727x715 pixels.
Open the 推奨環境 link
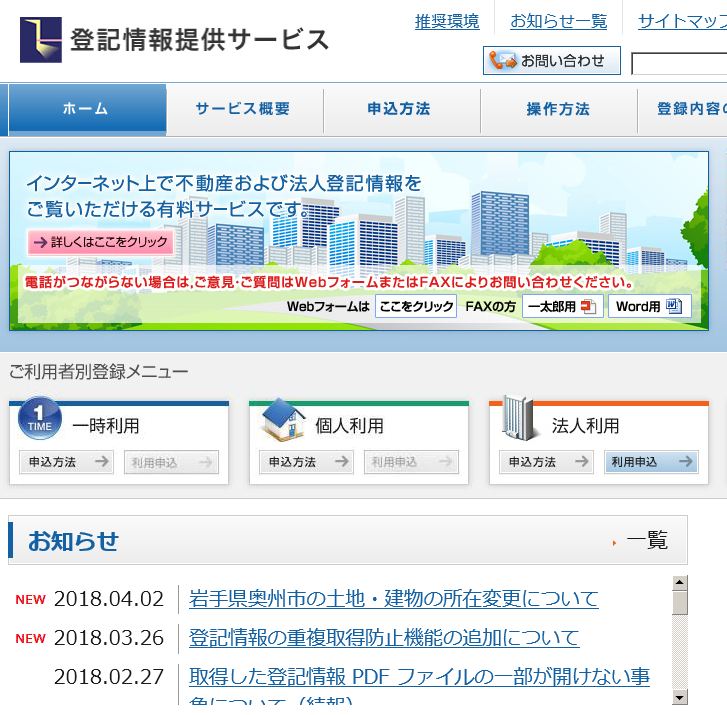(x=446, y=21)
